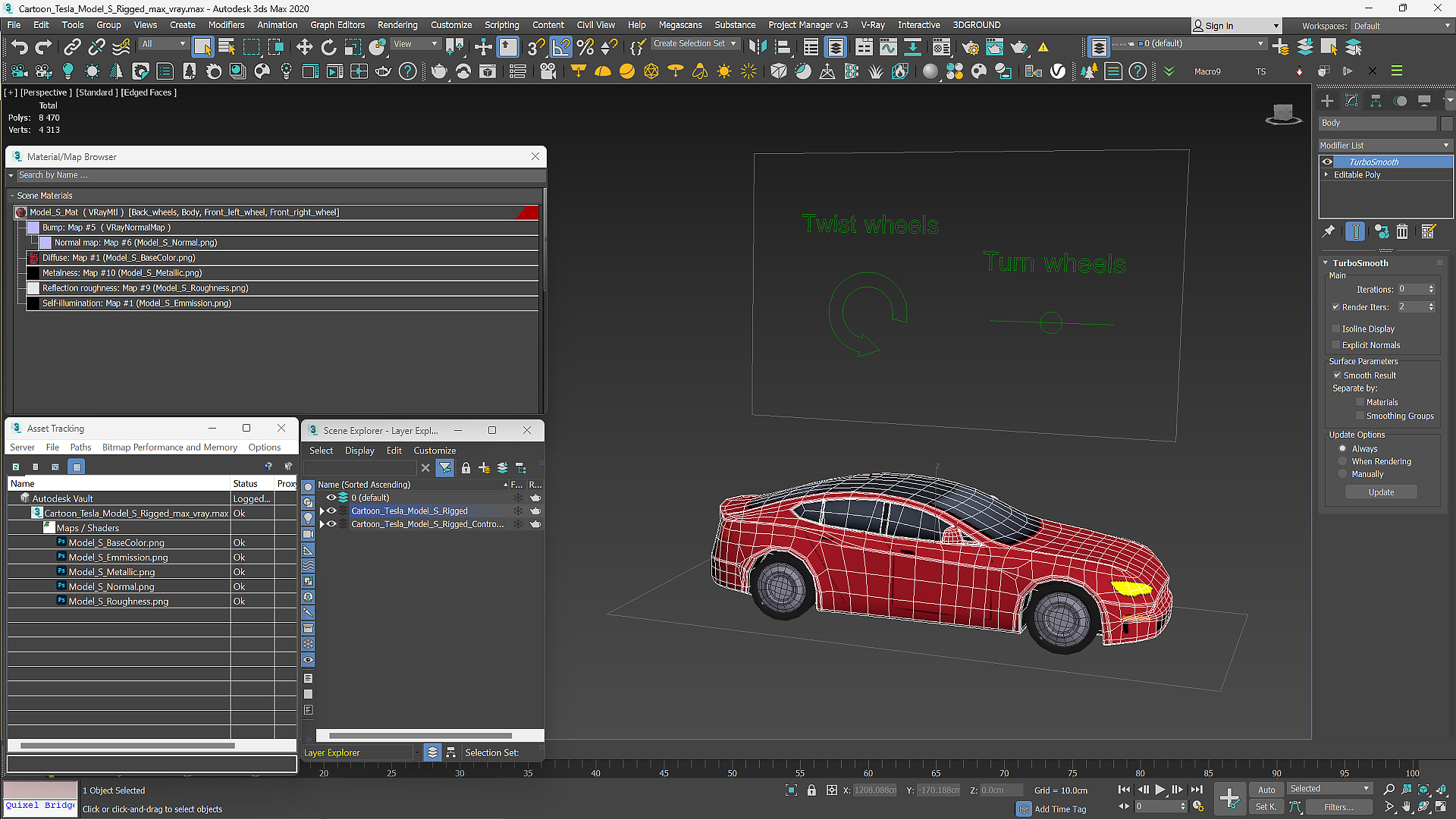Viewport: 1456px width, 820px height.
Task: Open Customize menu in Scene Explorer
Action: (x=435, y=451)
